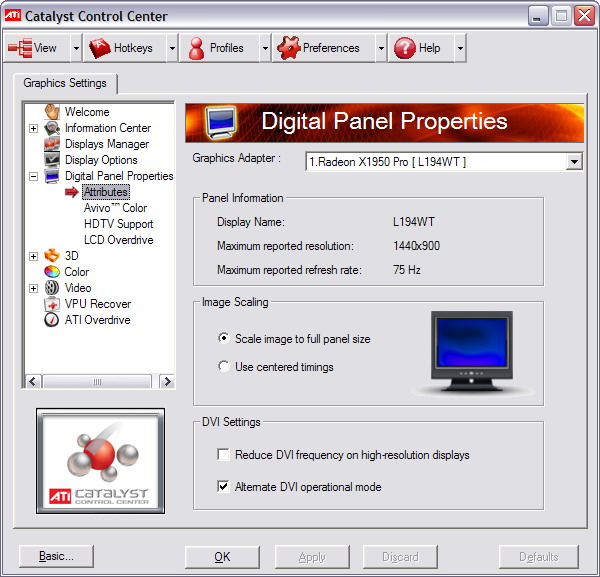Expand the Information Center node
600x577 pixels.
34,128
